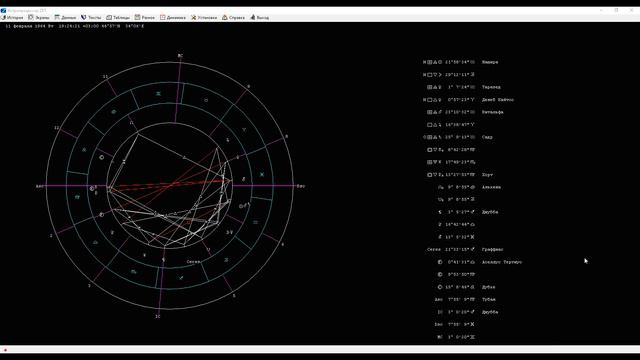Click the MC row at the list bottom

pos(456,337)
